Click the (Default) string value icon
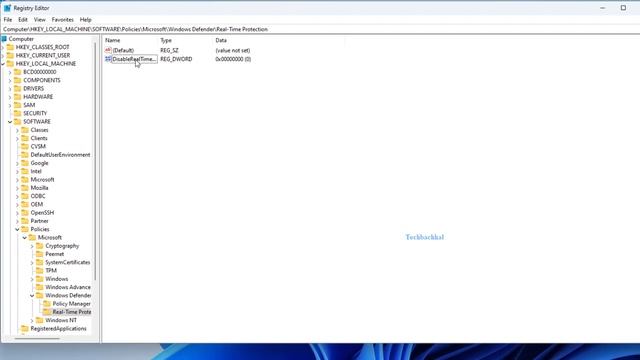The width and height of the screenshot is (640, 360). coord(108,50)
